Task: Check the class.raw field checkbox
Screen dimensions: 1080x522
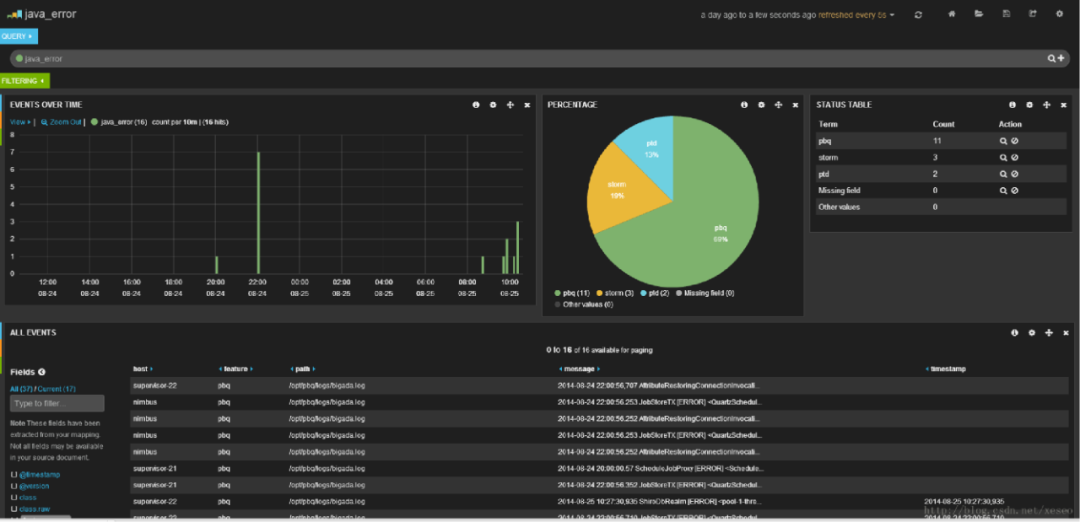Action: [13, 509]
